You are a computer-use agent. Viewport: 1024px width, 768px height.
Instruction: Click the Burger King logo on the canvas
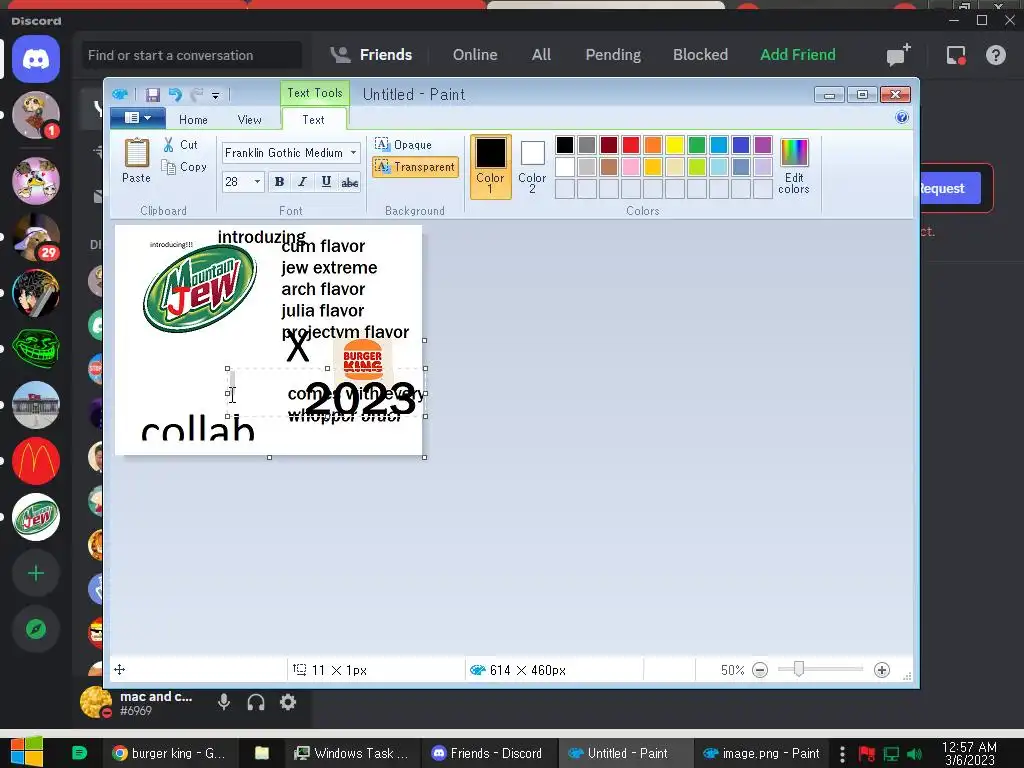(362, 359)
